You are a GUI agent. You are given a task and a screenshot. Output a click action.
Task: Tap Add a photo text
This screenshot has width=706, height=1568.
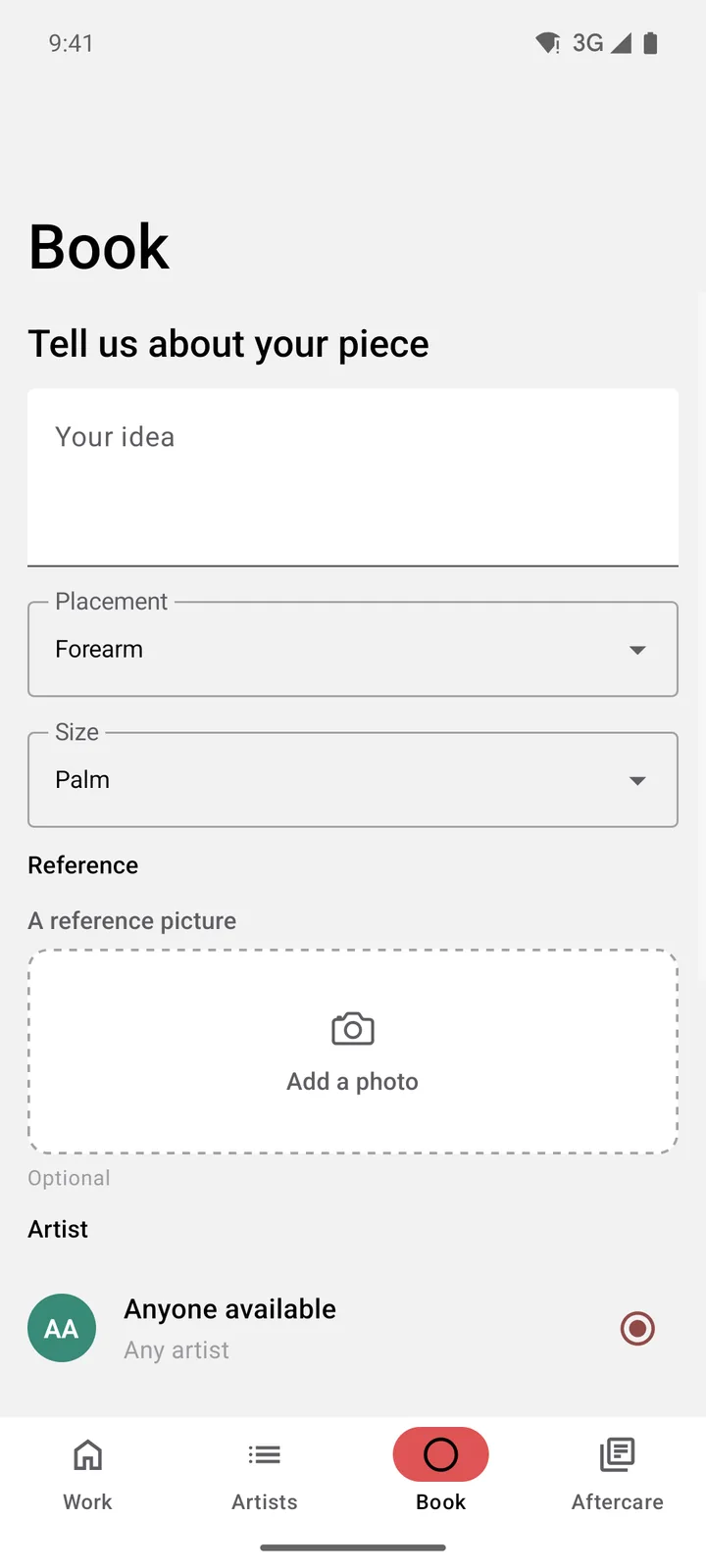tap(353, 1081)
